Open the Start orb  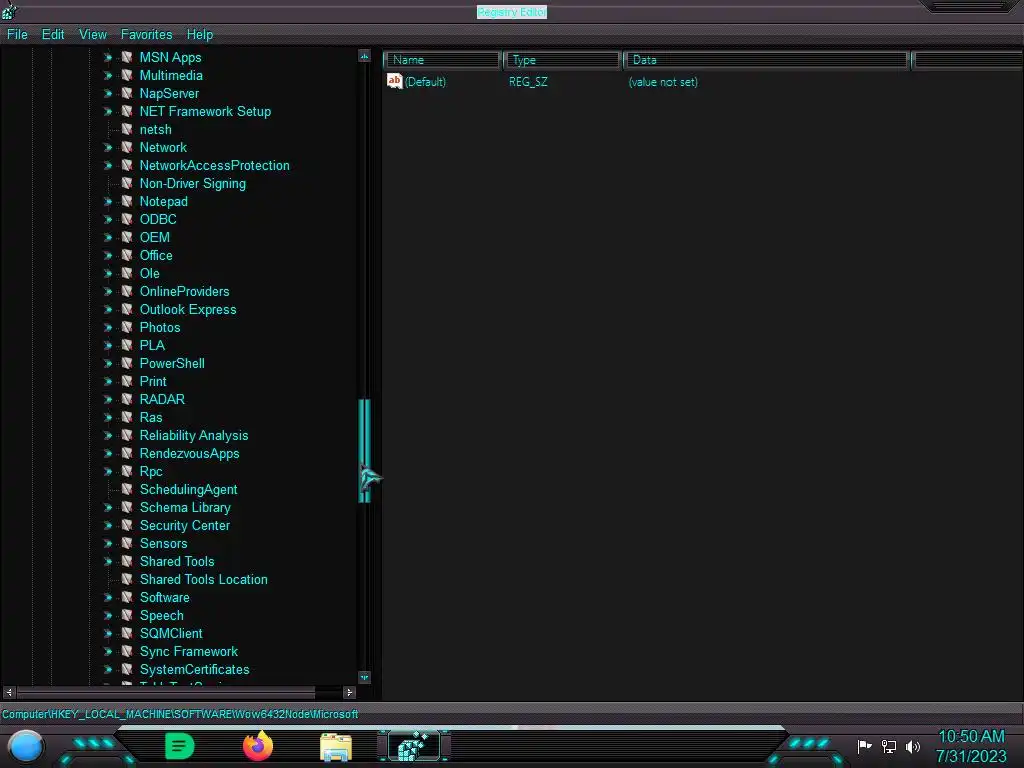[26, 747]
